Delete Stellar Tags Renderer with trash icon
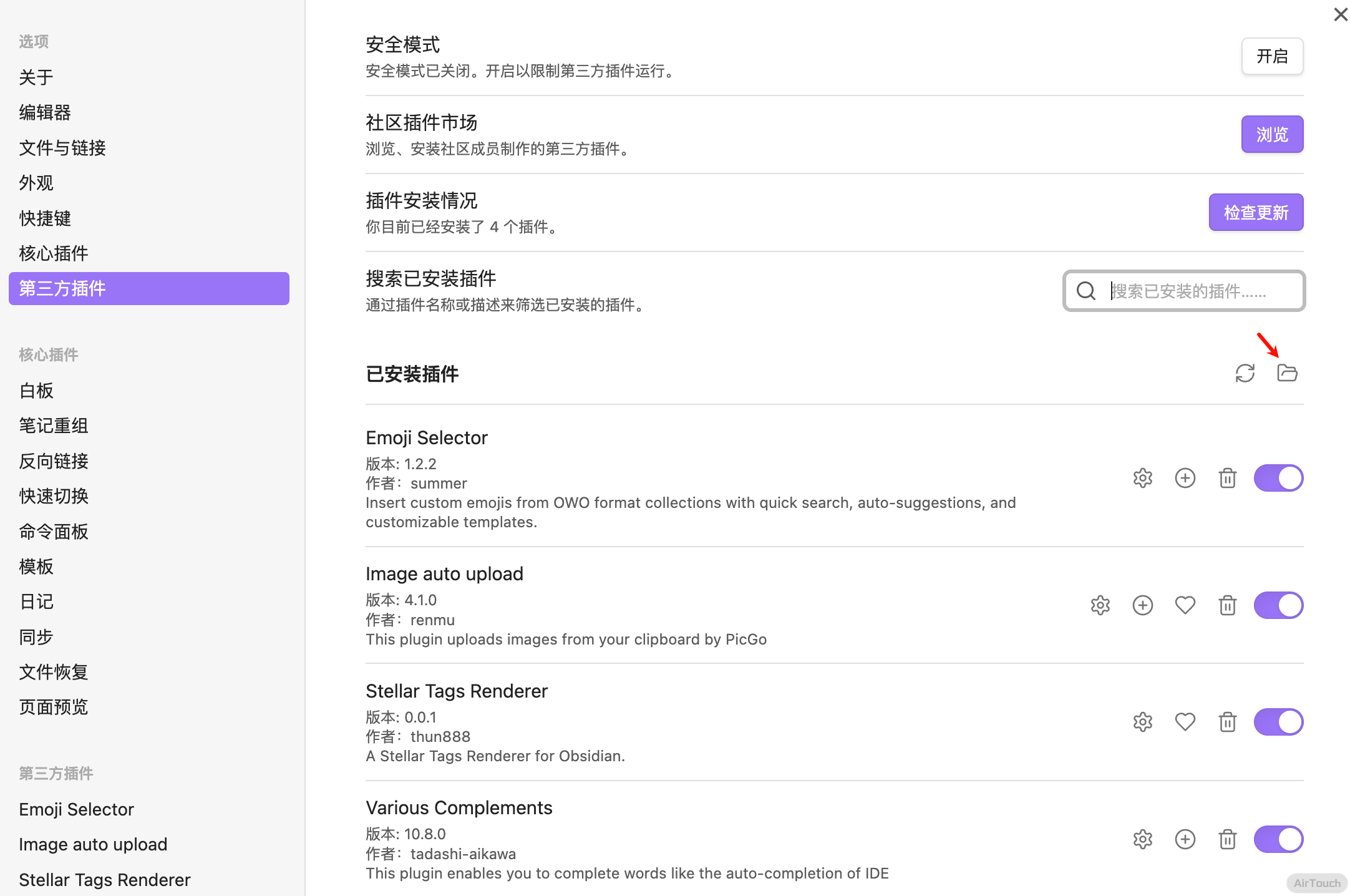 tap(1227, 722)
